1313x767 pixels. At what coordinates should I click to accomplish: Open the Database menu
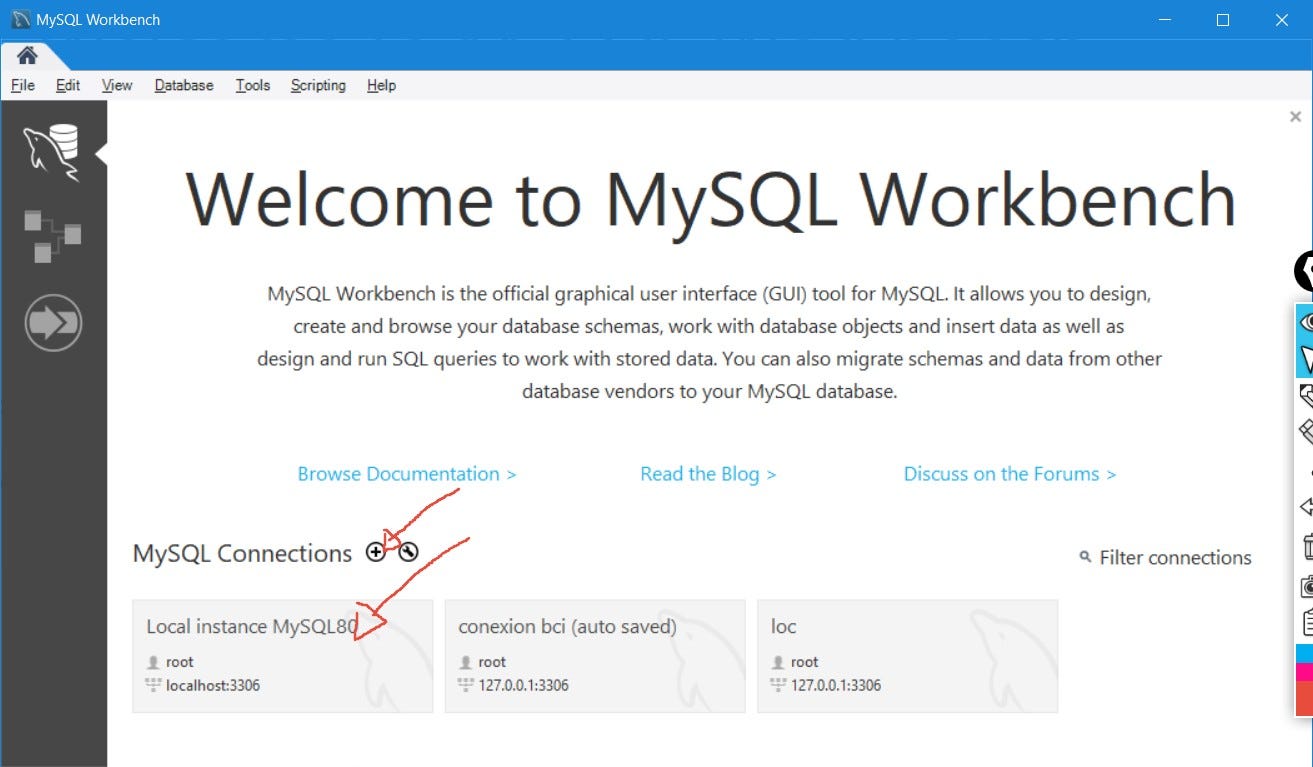pyautogui.click(x=184, y=85)
